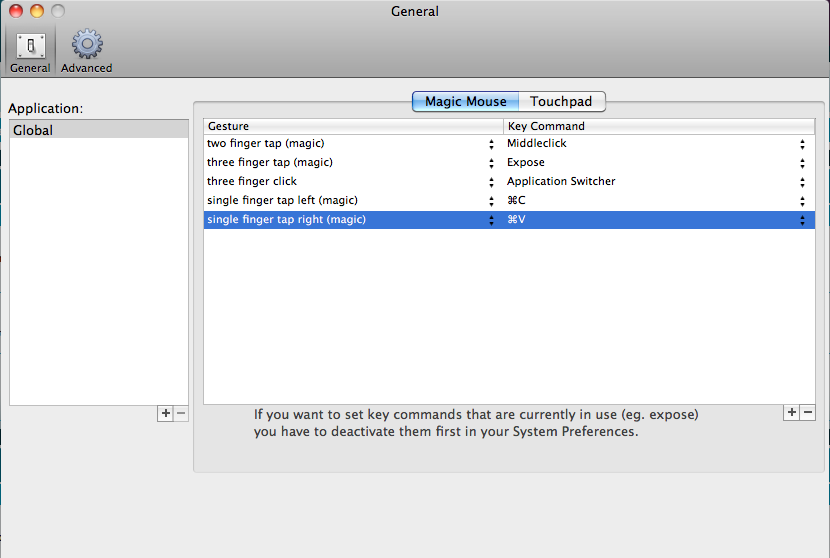Select the Global application entry

tap(99, 130)
